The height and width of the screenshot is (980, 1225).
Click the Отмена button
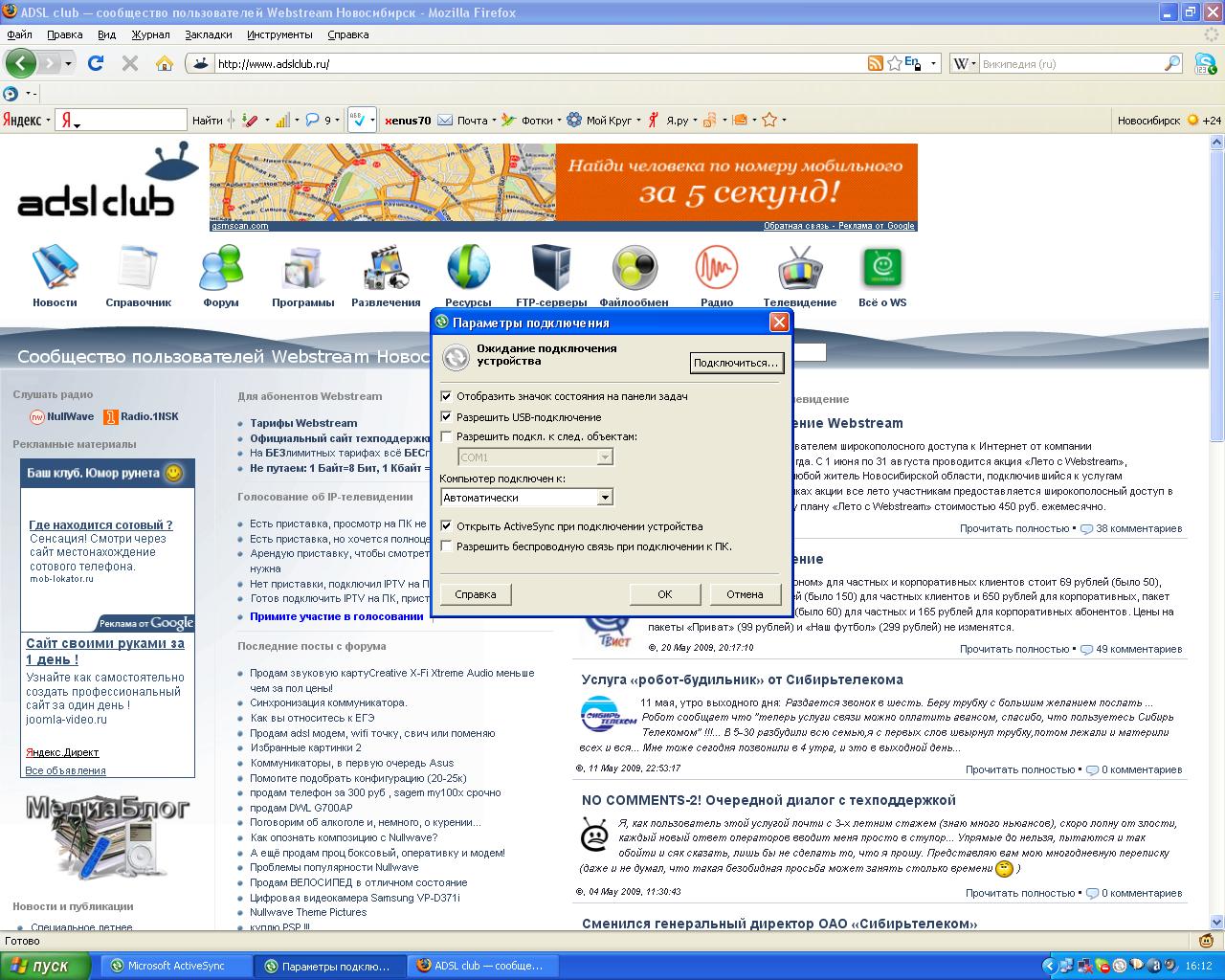pos(745,594)
